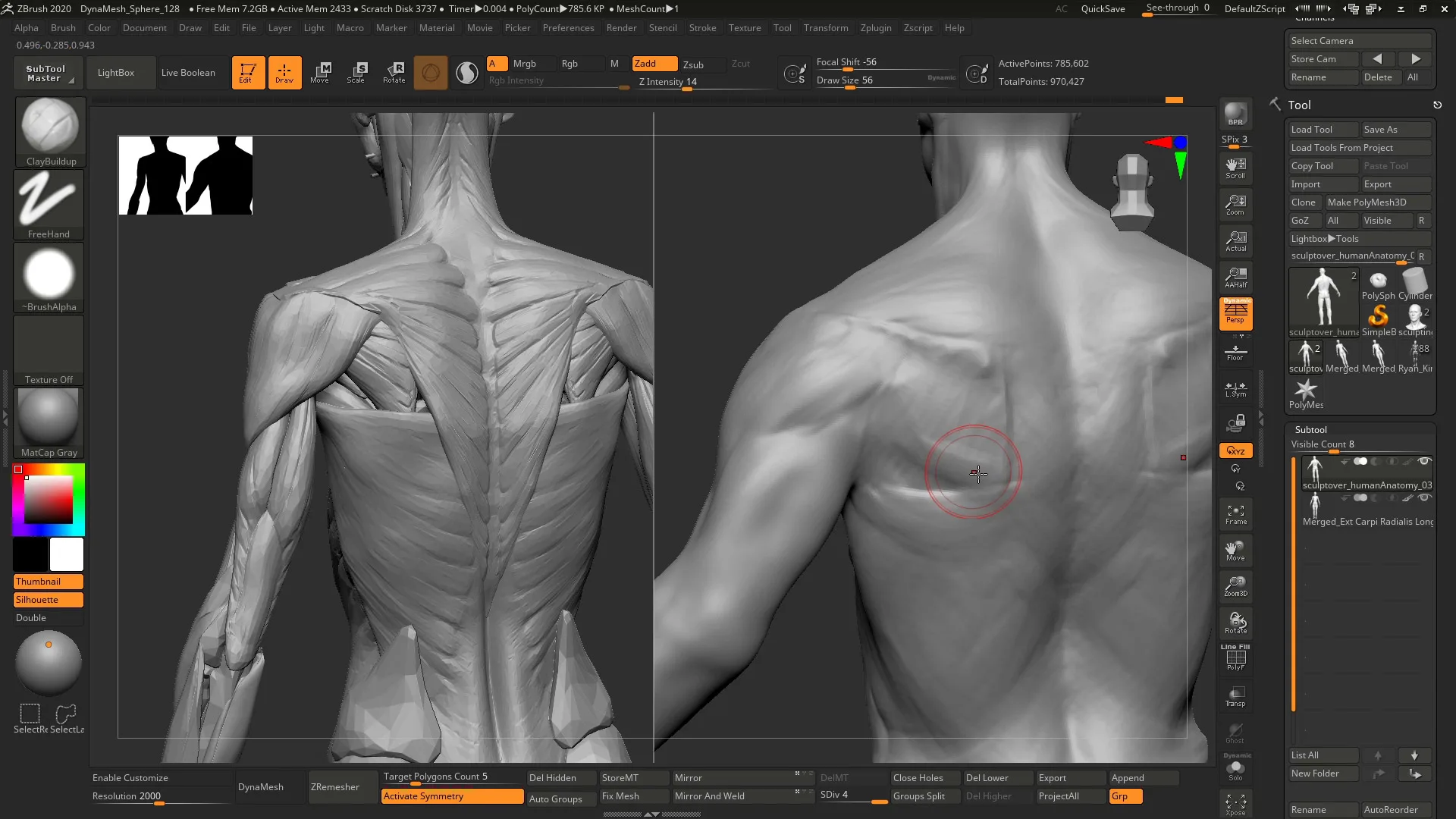Open the Zplugin menu
The width and height of the screenshot is (1456, 819).
876,28
